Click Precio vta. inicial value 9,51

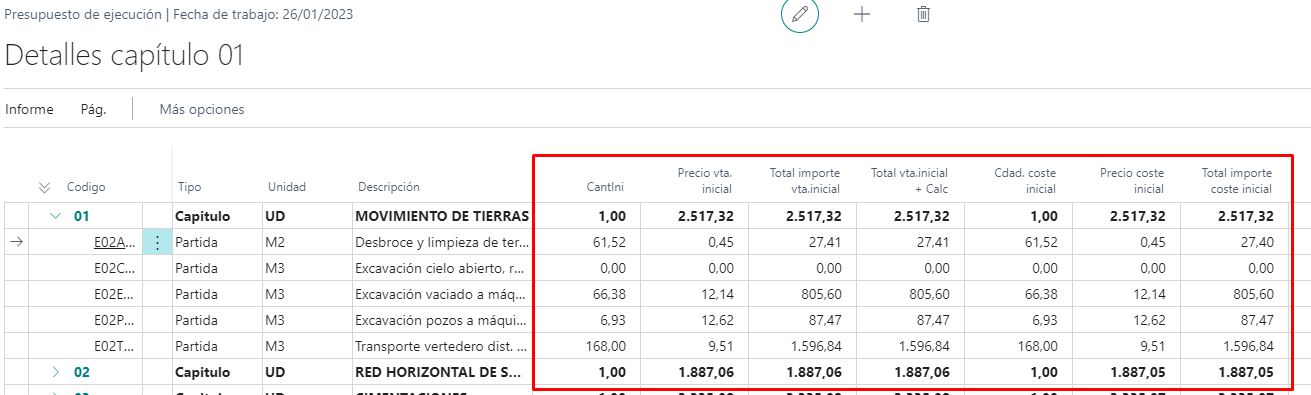720,346
